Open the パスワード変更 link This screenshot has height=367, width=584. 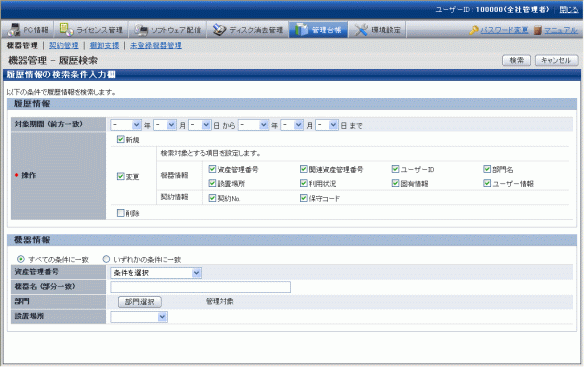click(504, 30)
